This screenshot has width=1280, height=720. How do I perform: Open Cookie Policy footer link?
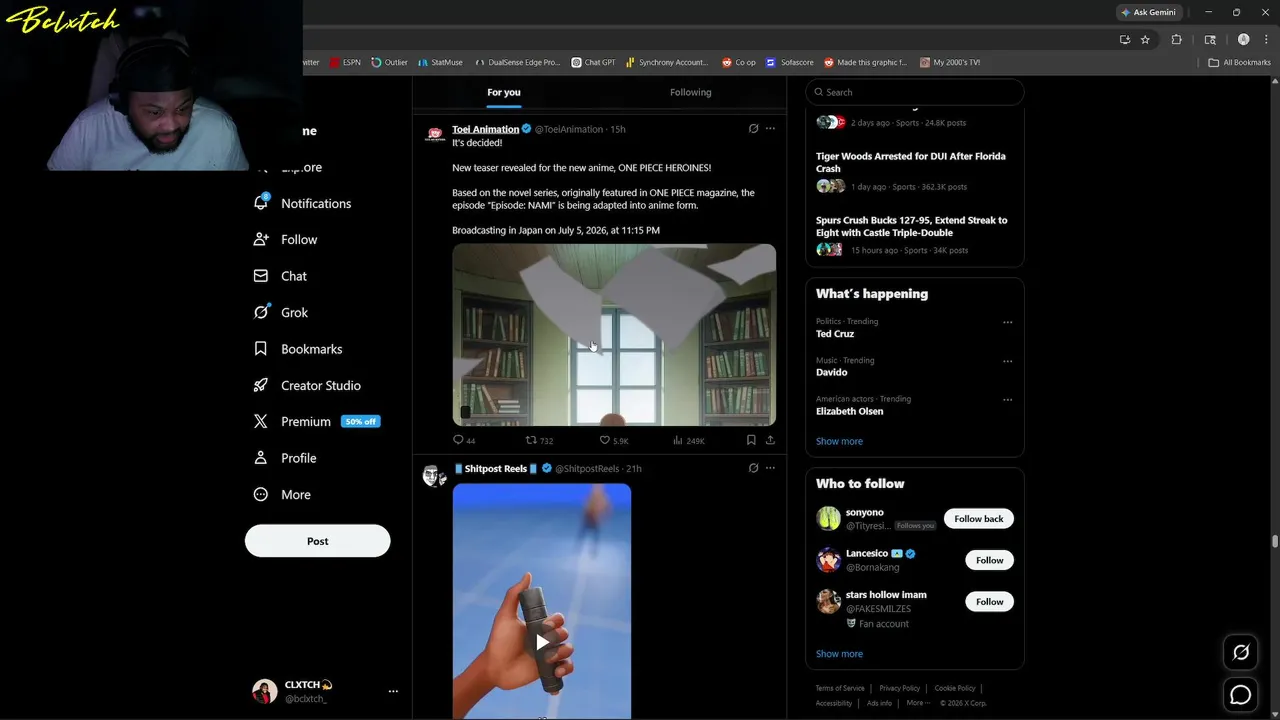click(955, 688)
